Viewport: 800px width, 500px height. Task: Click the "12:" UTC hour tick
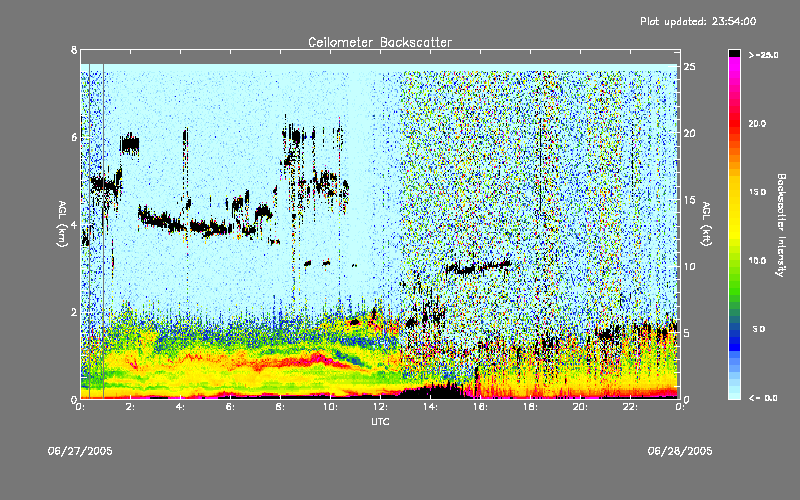point(380,407)
